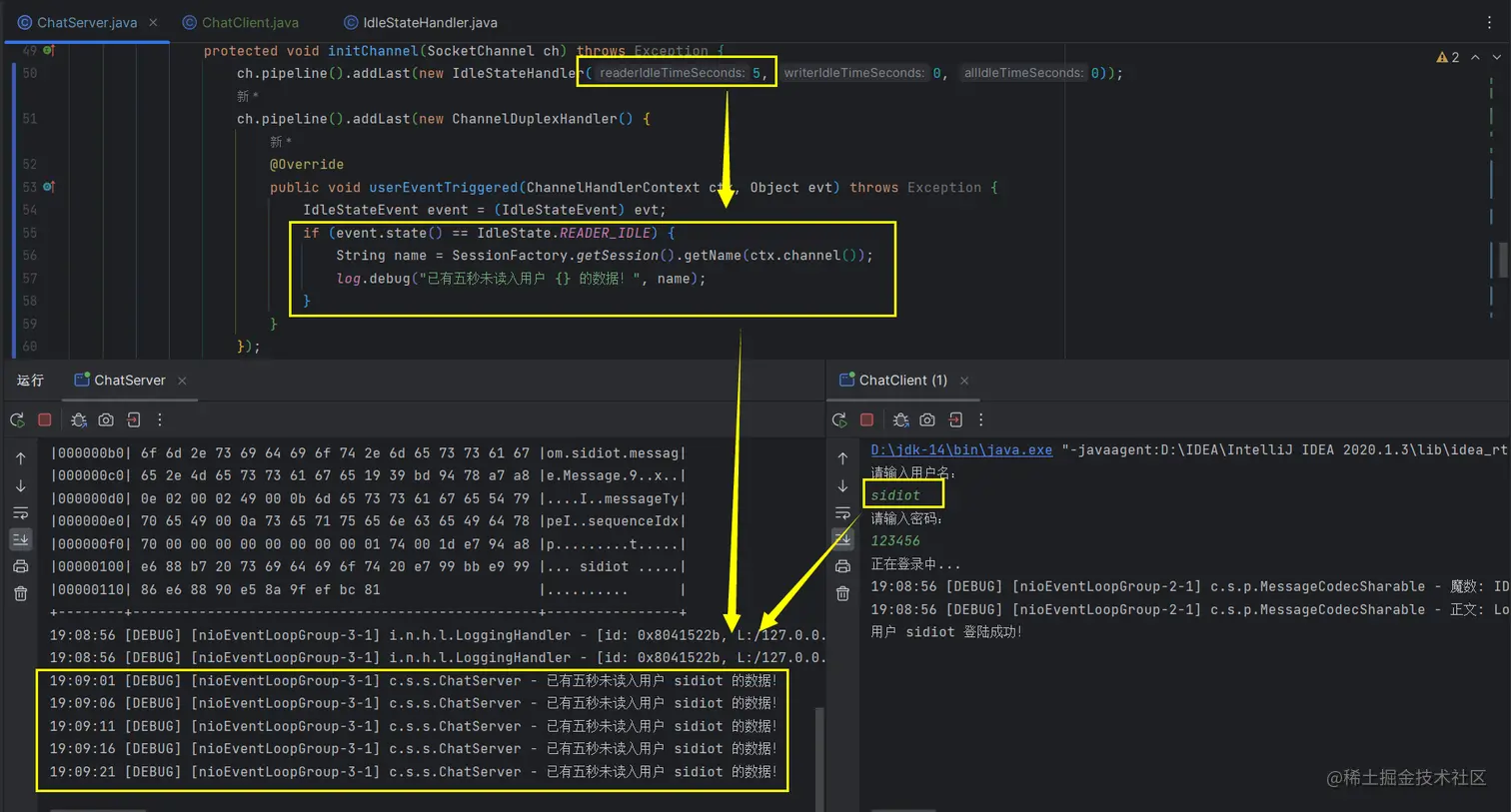Click the exit icon in ChatClient toolbar
Screen dimensions: 1511x812
pos(955,420)
